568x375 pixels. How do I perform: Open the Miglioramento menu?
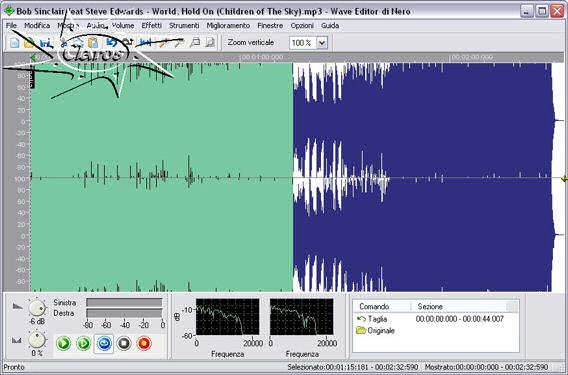228,25
